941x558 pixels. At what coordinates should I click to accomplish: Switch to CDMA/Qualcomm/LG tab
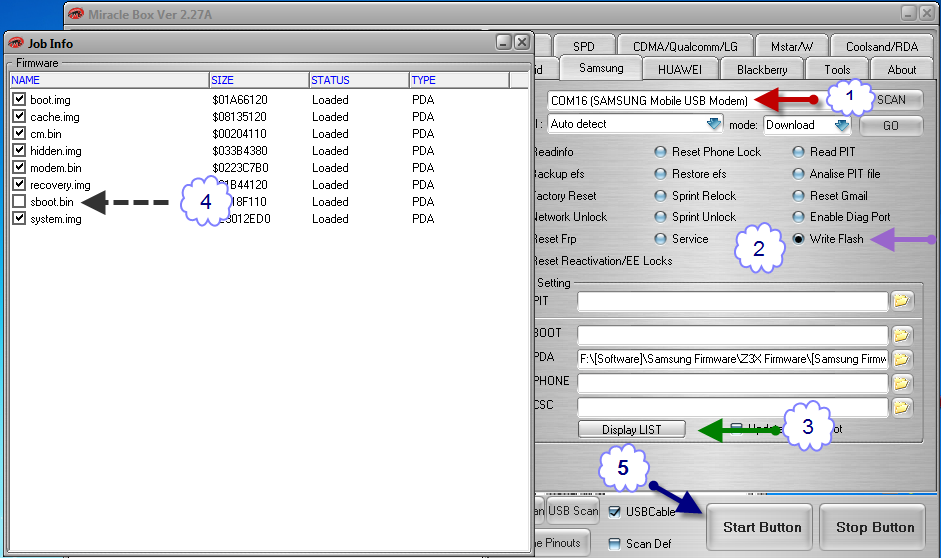point(685,46)
